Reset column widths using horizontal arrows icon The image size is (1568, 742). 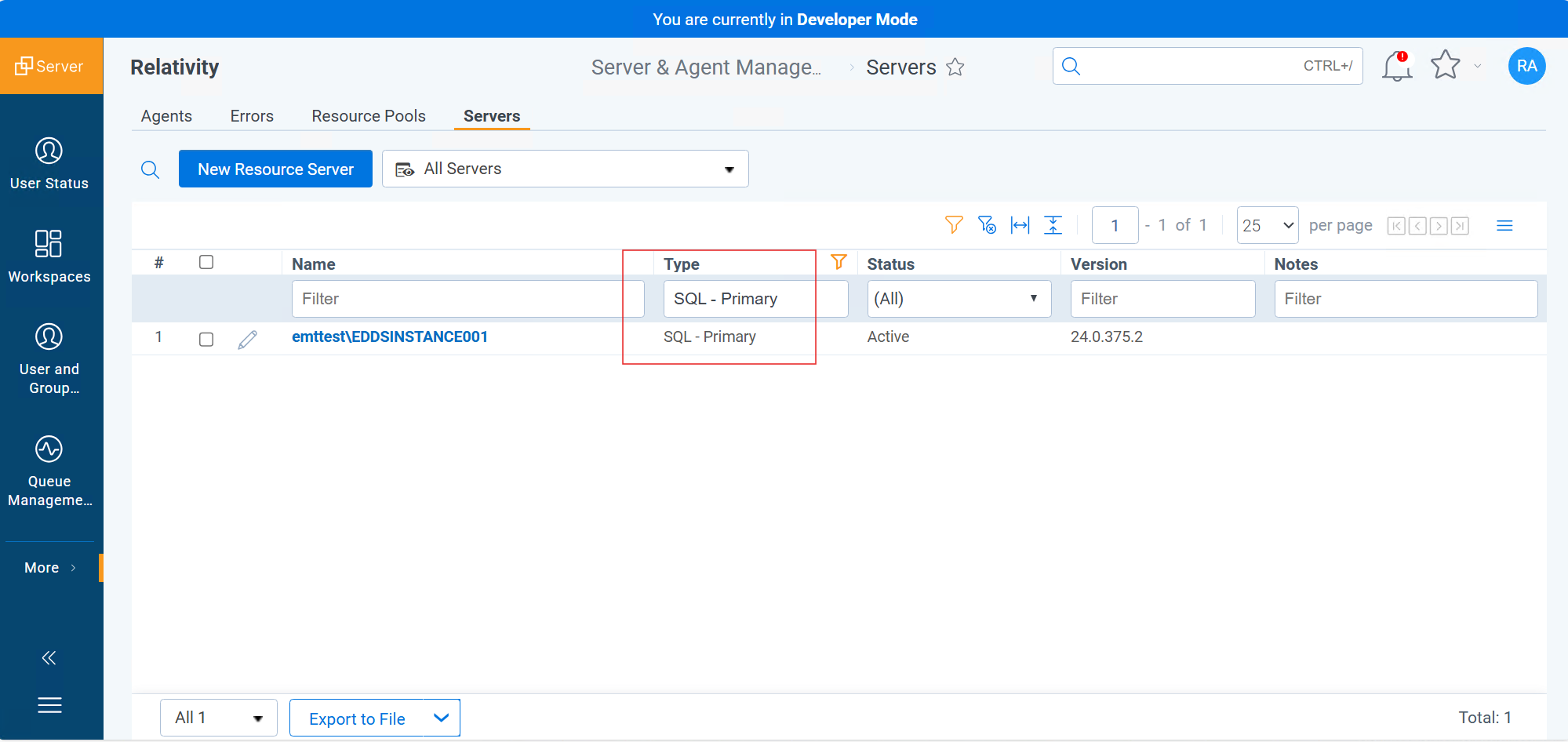click(x=1020, y=226)
